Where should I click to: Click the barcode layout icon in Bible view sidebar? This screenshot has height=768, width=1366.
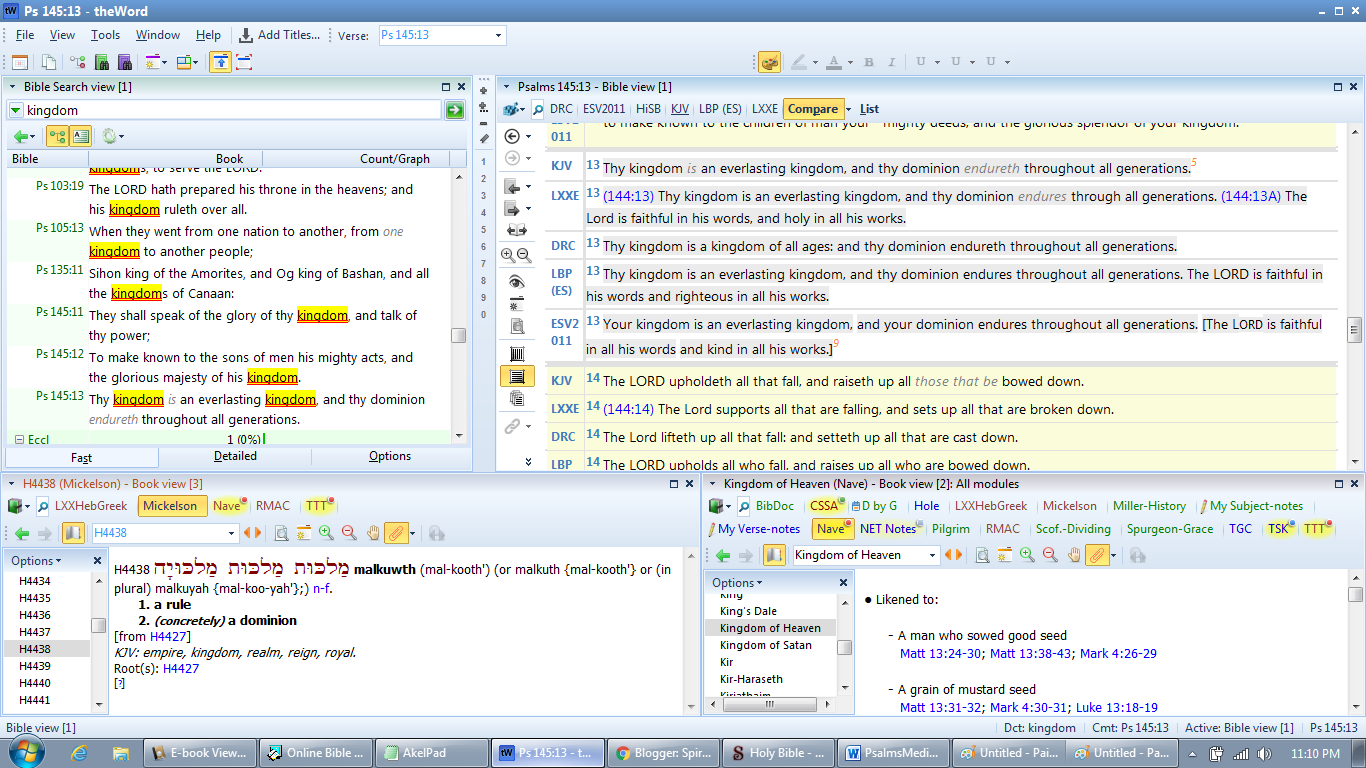pos(516,354)
